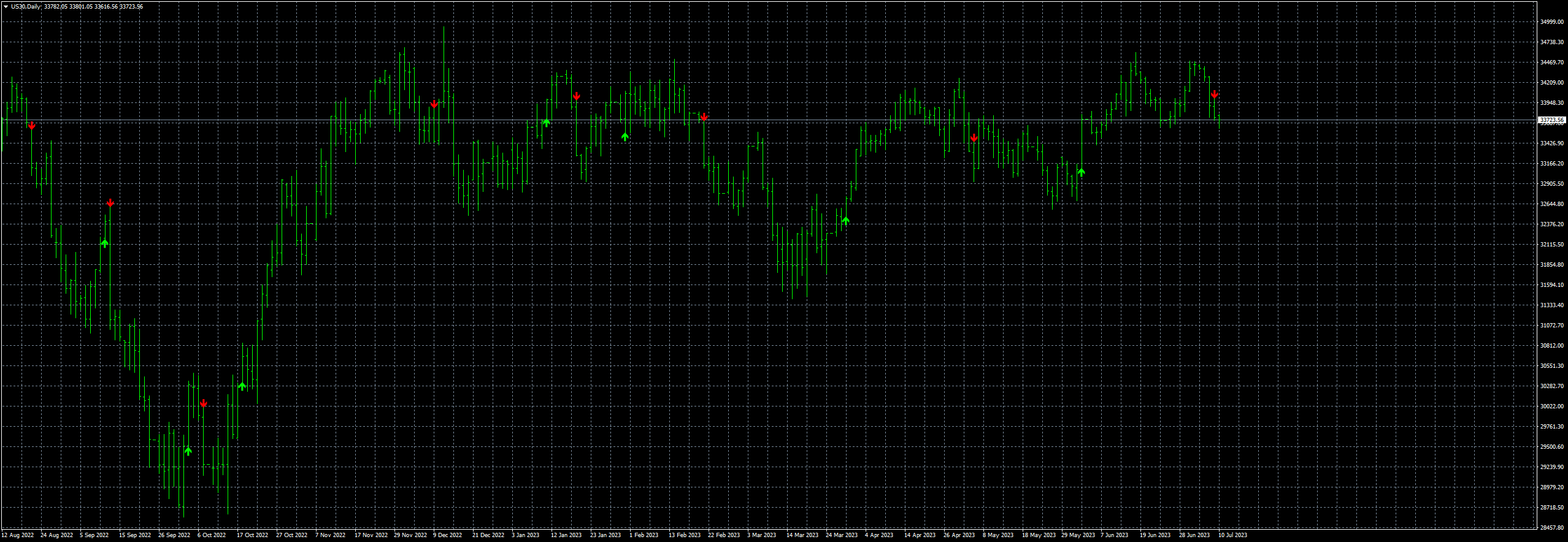Click the 26 Apr 2023 date label
Image resolution: width=1568 pixels, height=542 pixels.
point(959,535)
